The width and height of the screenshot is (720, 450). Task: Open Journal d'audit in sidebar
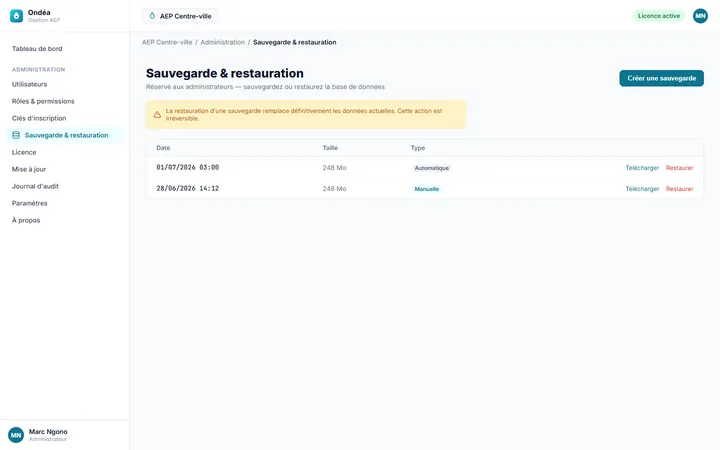point(35,186)
